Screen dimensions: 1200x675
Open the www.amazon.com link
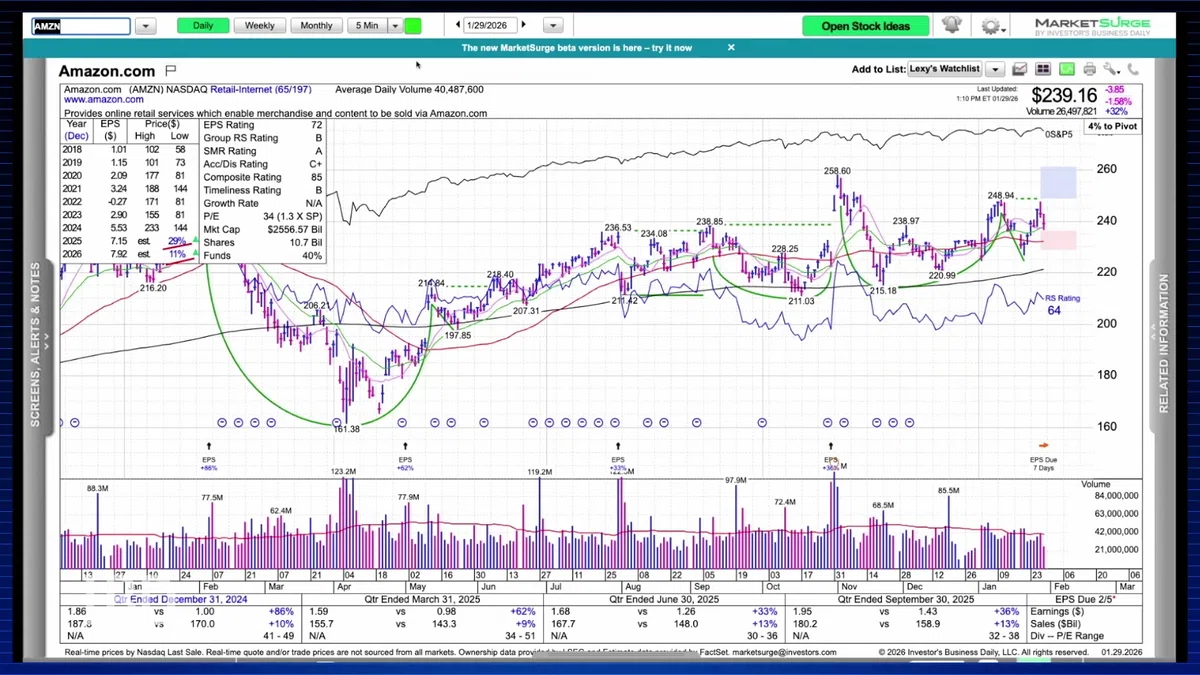(104, 100)
